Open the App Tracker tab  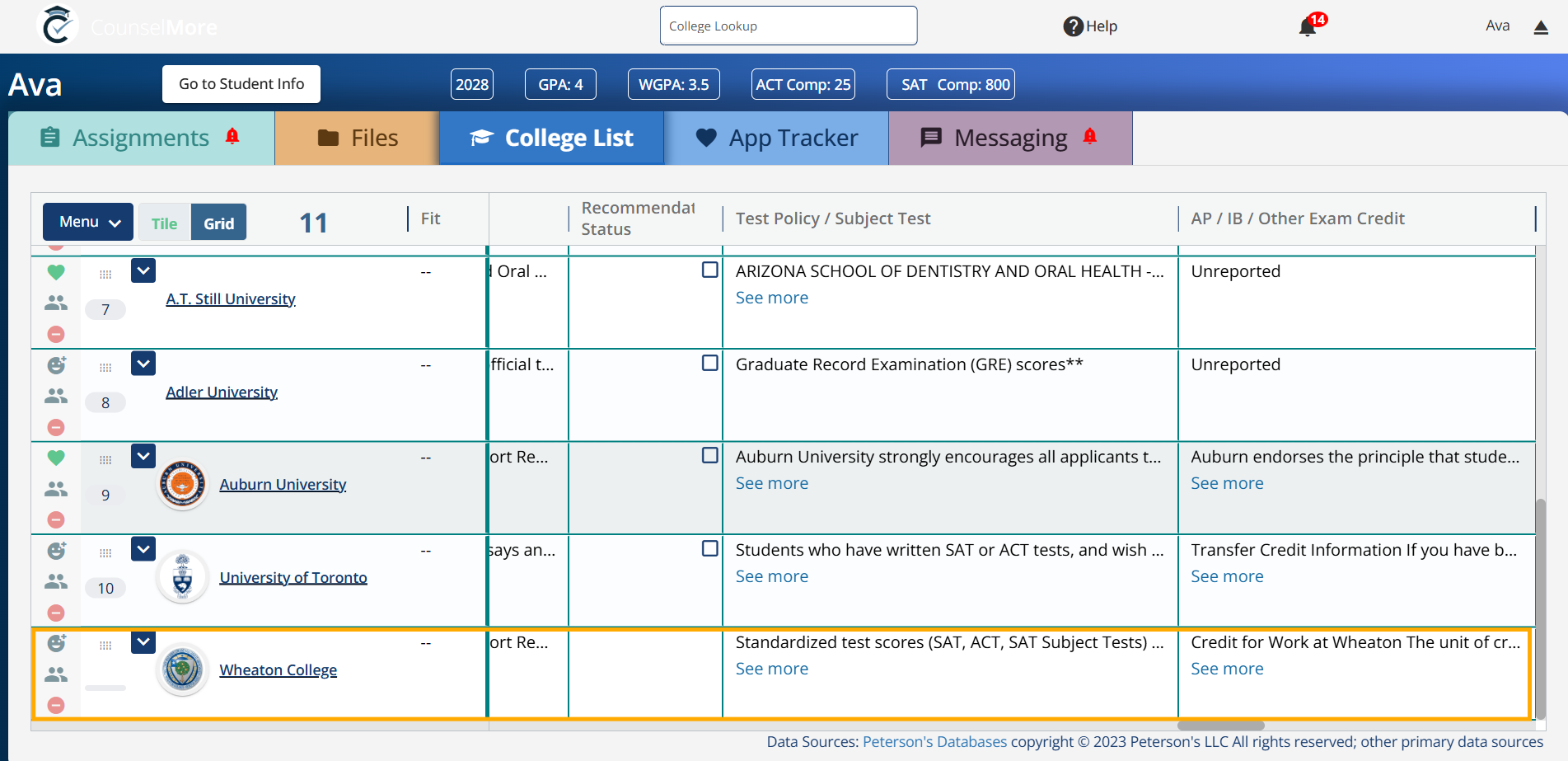tap(776, 138)
